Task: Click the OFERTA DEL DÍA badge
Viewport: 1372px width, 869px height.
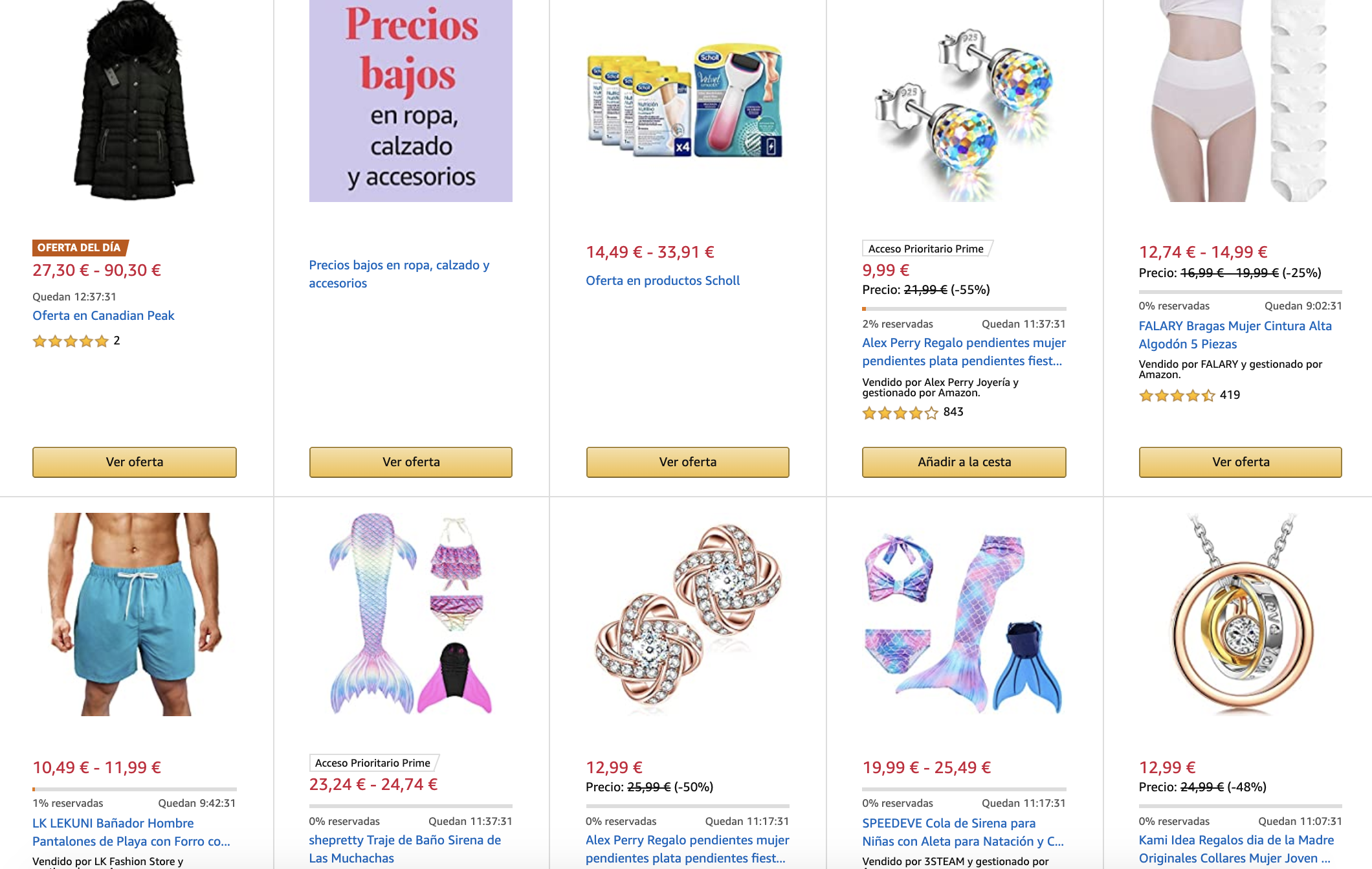Action: click(80, 247)
